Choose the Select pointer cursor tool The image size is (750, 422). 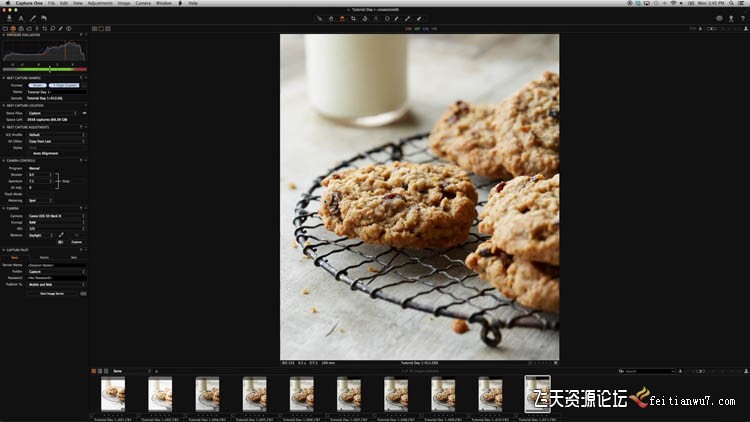pyautogui.click(x=320, y=19)
